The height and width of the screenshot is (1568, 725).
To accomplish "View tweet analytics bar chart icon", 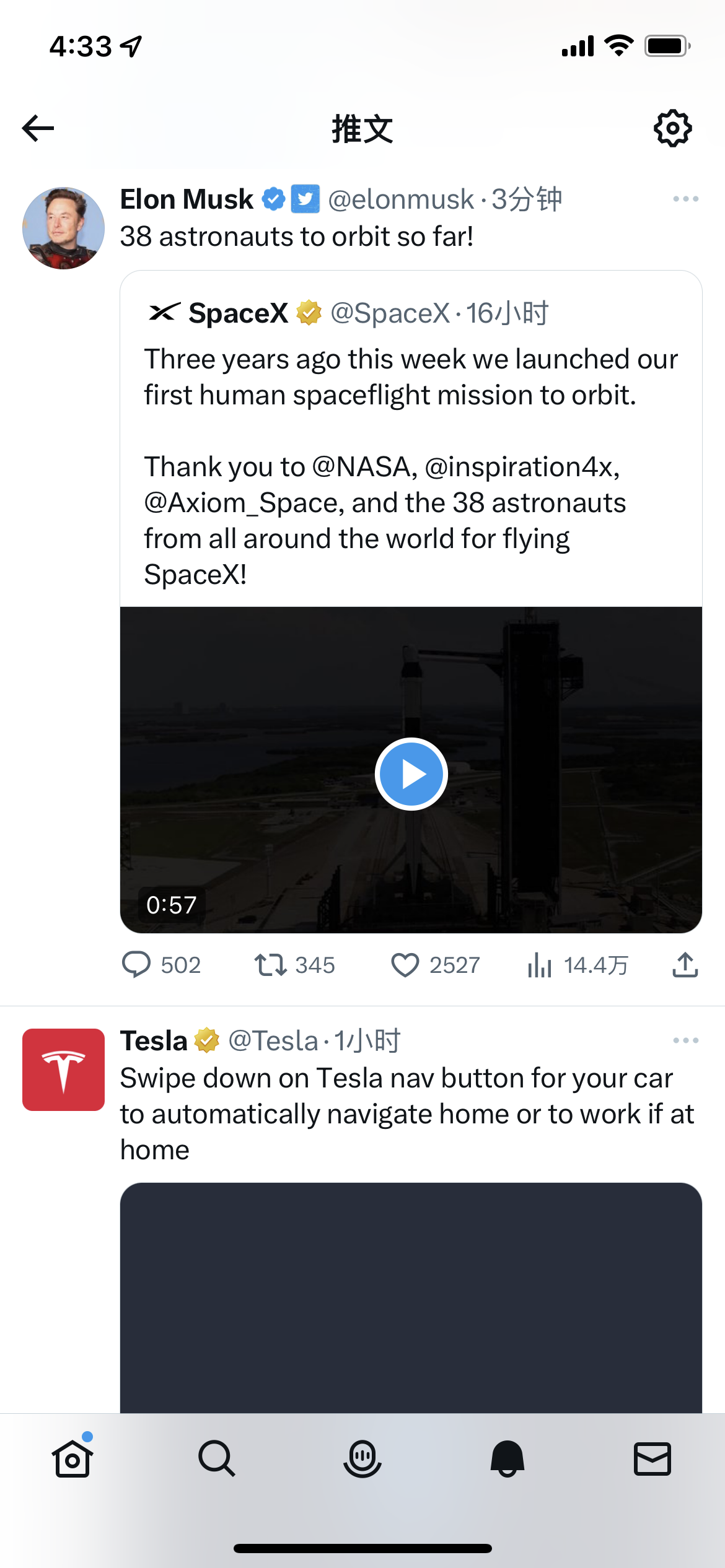I will (x=540, y=964).
